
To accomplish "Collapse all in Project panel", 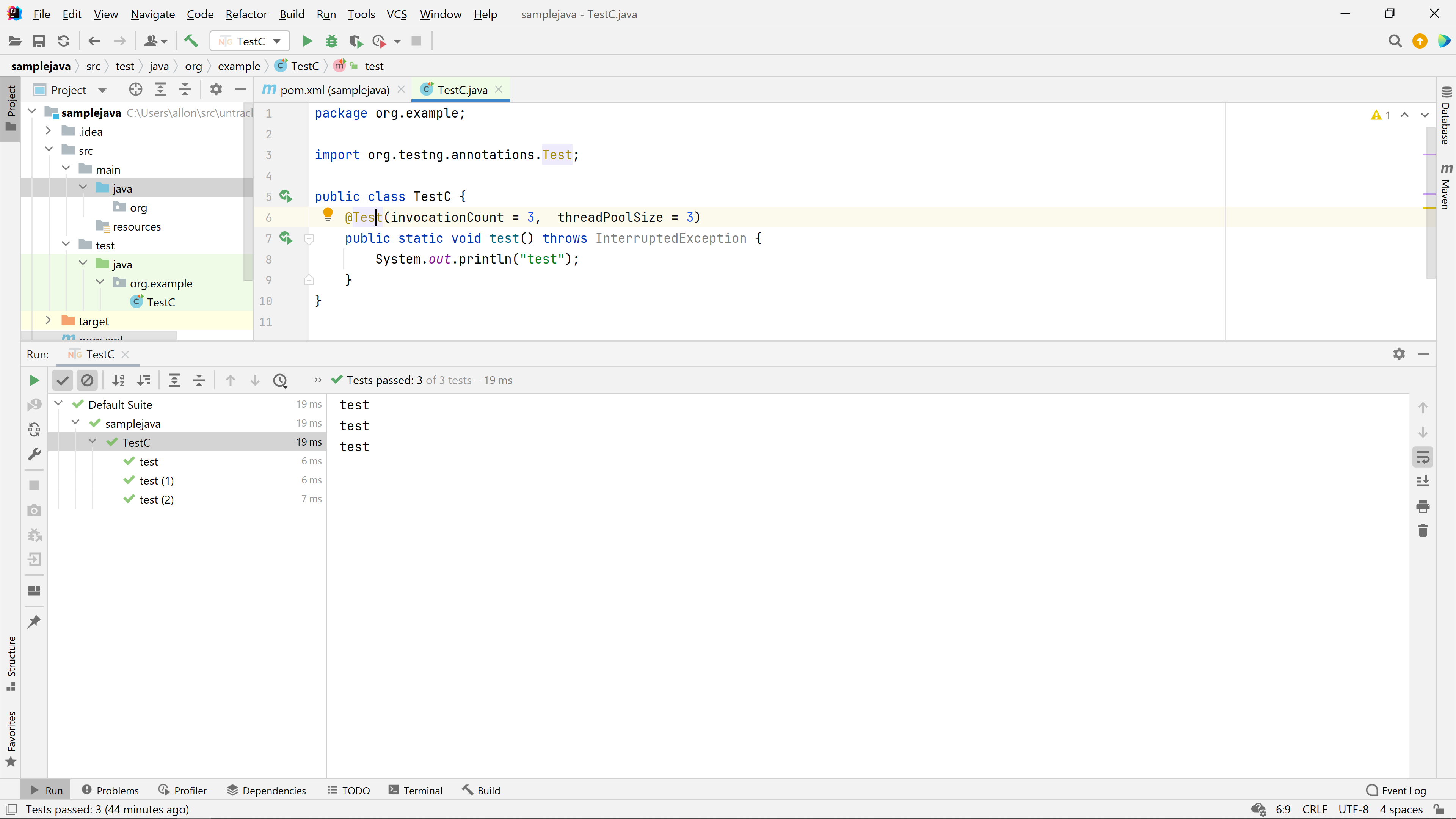I will (x=185, y=89).
